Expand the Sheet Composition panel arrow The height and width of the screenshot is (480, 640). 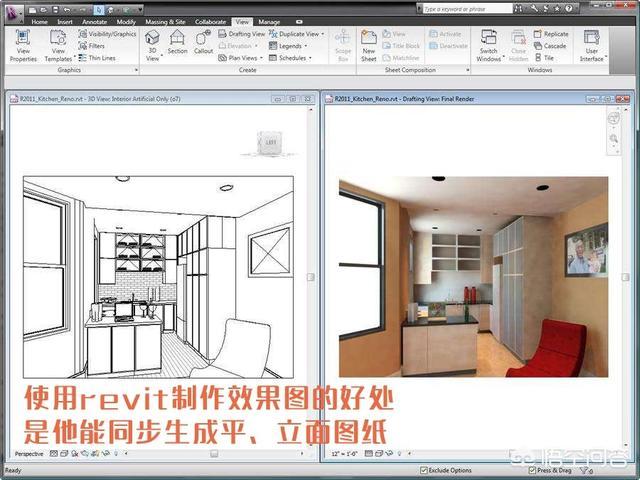[x=468, y=70]
